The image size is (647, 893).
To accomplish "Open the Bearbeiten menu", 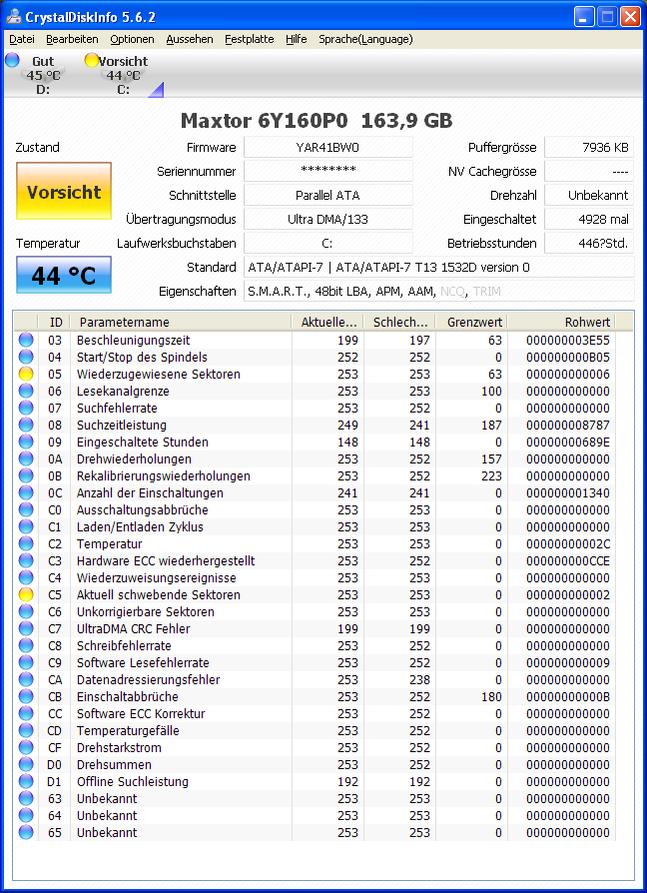I will click(x=72, y=39).
